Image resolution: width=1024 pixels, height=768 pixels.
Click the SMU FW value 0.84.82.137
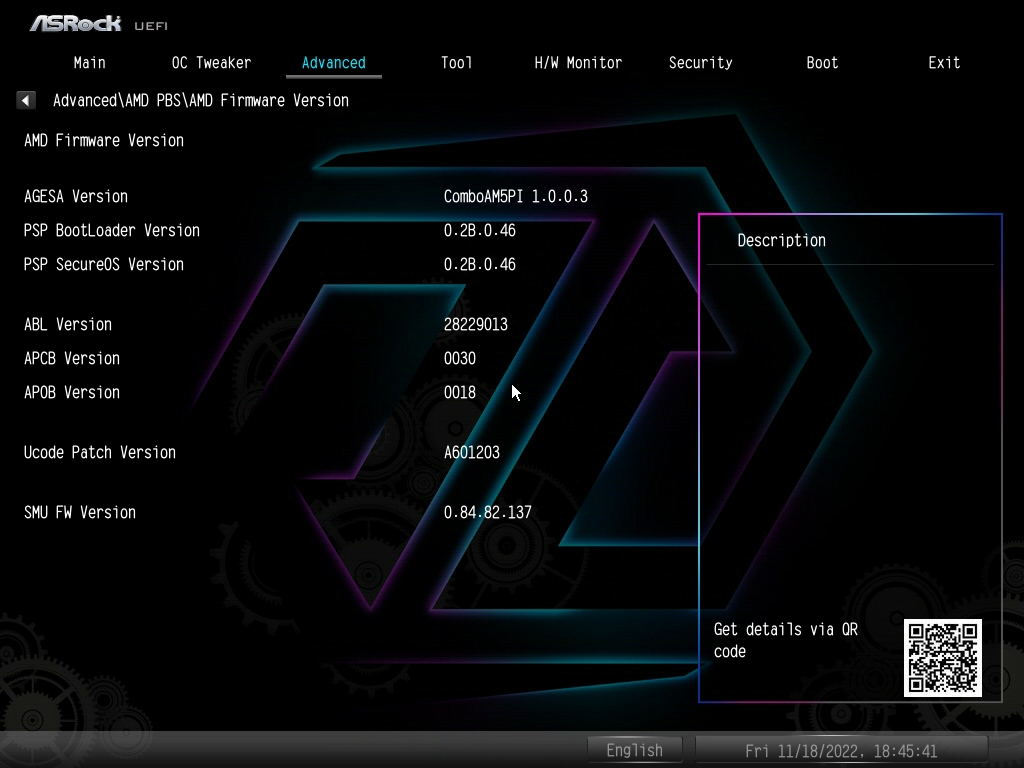click(488, 513)
